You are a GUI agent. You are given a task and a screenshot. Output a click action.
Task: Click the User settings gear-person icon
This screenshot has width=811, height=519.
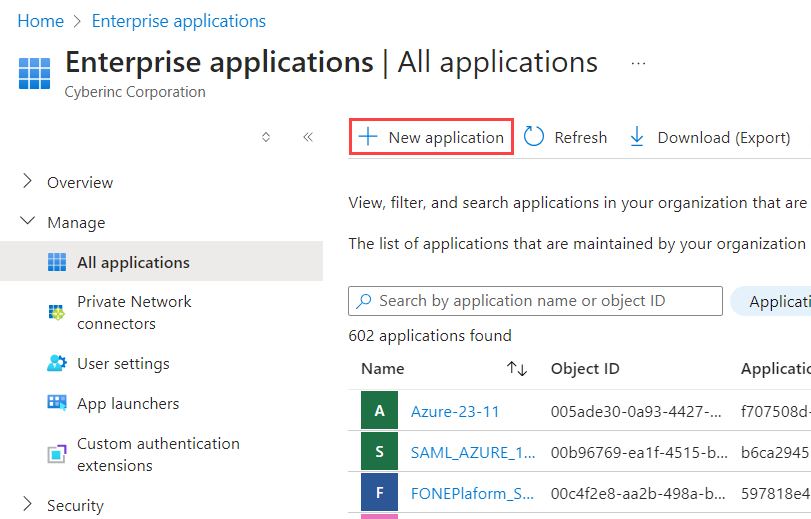click(x=57, y=363)
